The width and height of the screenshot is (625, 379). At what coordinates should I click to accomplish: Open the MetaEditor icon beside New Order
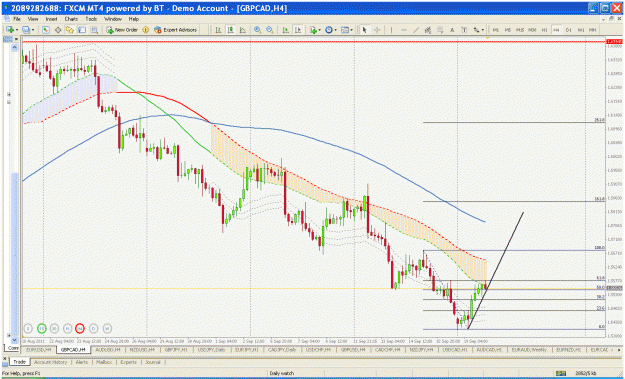point(145,30)
